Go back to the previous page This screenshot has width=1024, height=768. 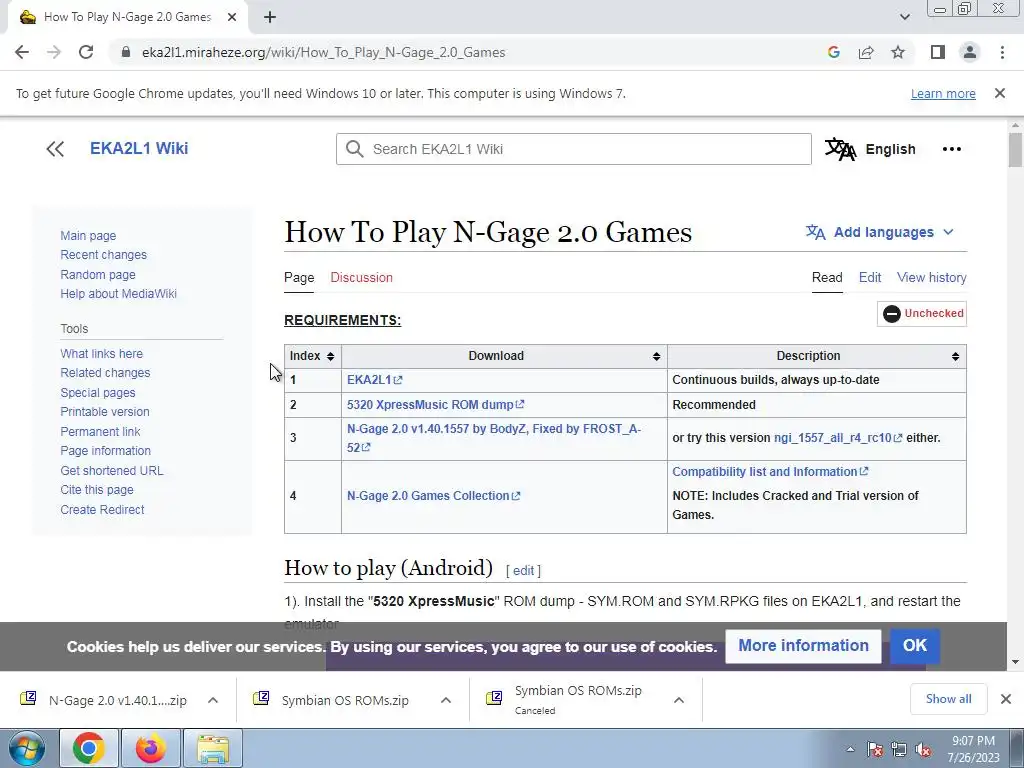point(22,52)
